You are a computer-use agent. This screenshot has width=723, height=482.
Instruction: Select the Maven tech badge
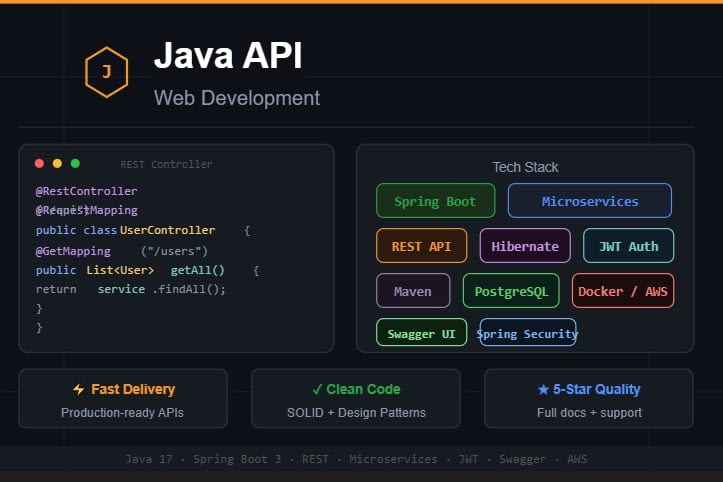[x=413, y=291]
